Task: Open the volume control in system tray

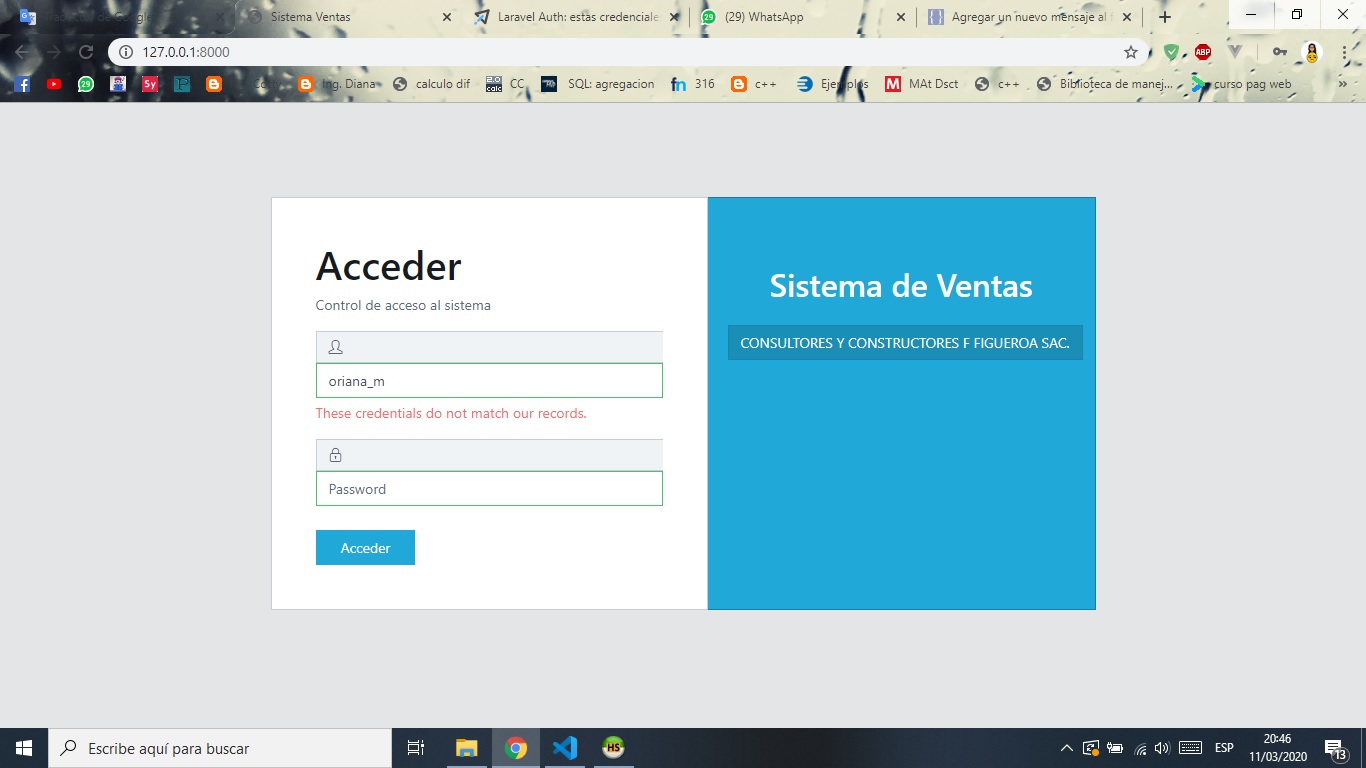Action: pos(1161,748)
